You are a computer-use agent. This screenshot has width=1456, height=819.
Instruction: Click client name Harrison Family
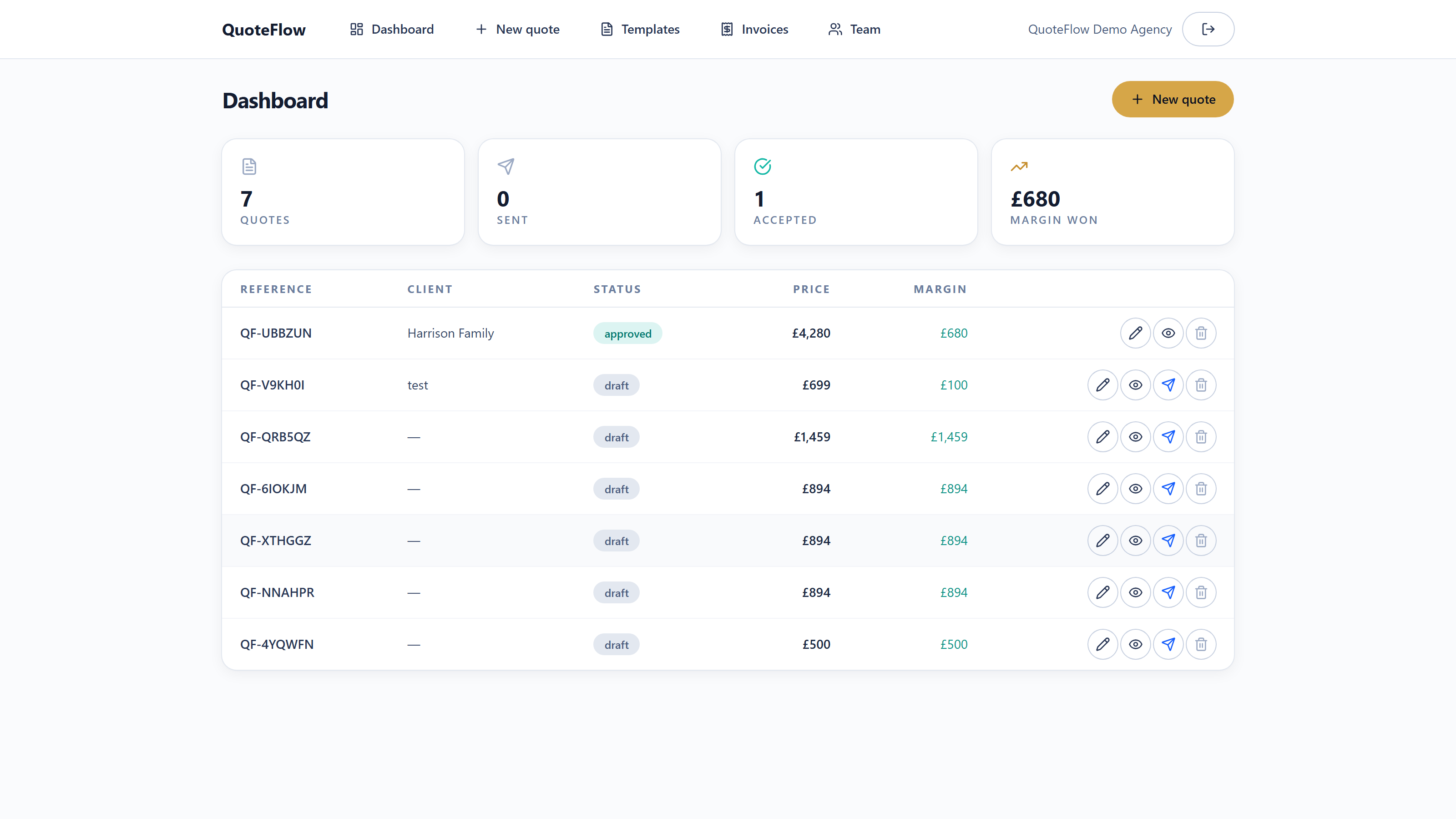[x=450, y=334]
